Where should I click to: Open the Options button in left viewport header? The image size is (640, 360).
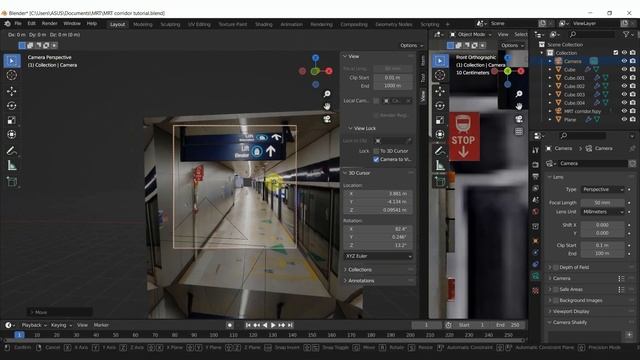(411, 45)
